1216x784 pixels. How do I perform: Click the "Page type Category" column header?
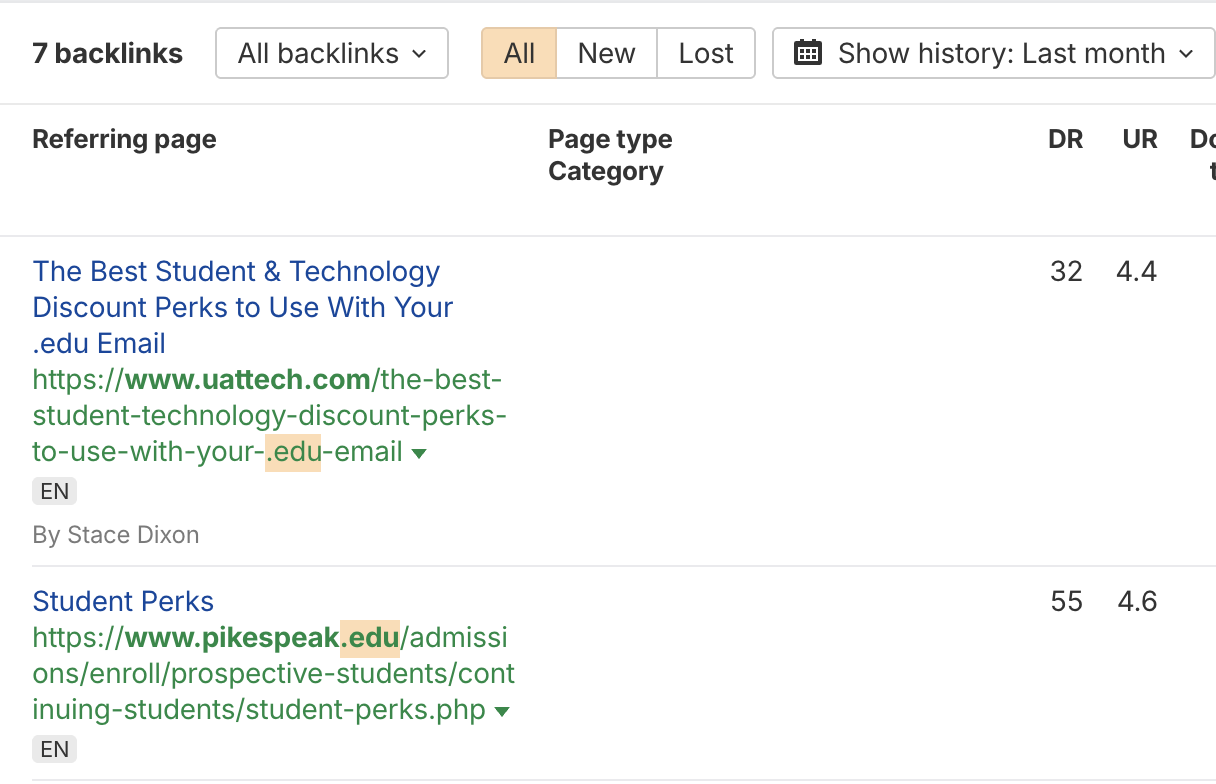click(610, 155)
